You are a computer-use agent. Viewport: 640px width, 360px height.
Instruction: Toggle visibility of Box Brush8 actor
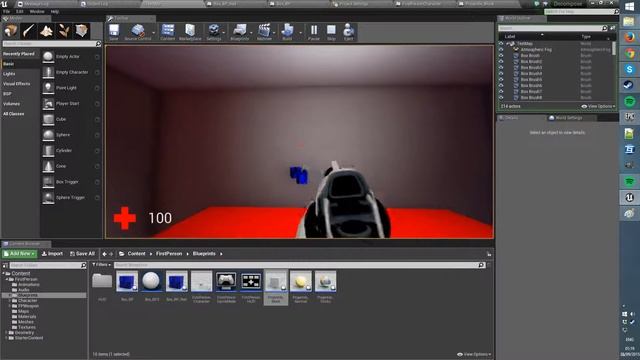coord(501,98)
